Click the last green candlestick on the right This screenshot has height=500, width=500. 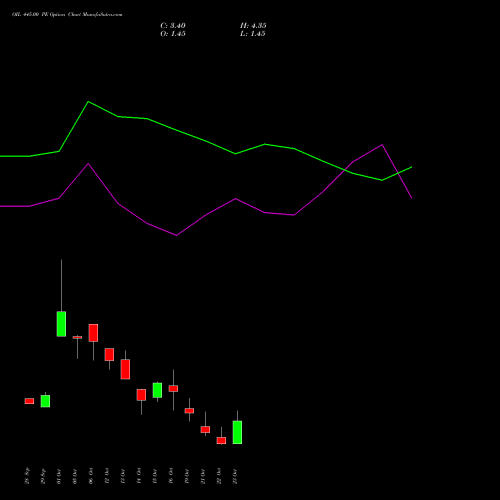[x=237, y=432]
